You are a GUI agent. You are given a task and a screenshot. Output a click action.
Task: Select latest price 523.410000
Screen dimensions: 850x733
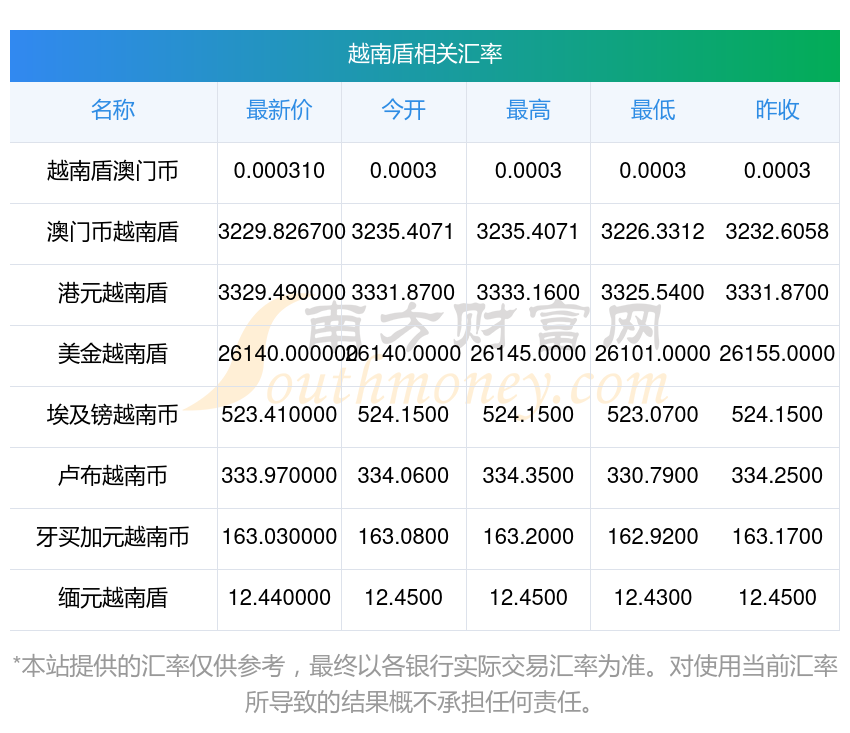(x=279, y=415)
